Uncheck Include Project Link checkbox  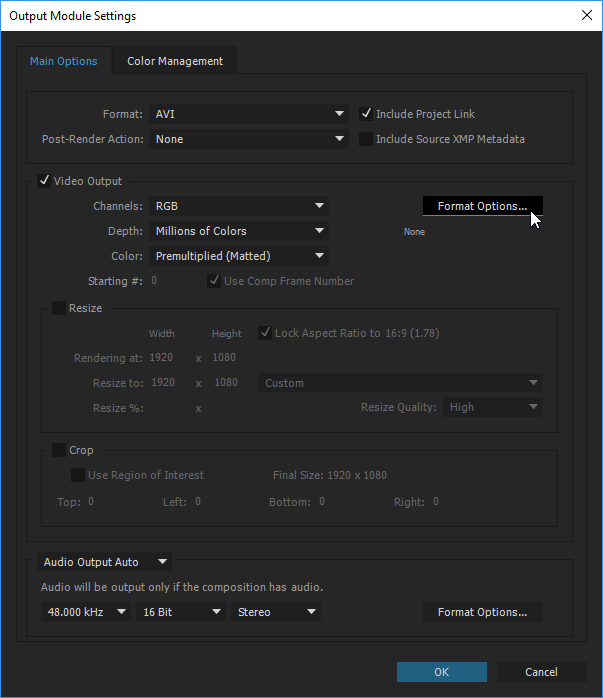[x=366, y=114]
